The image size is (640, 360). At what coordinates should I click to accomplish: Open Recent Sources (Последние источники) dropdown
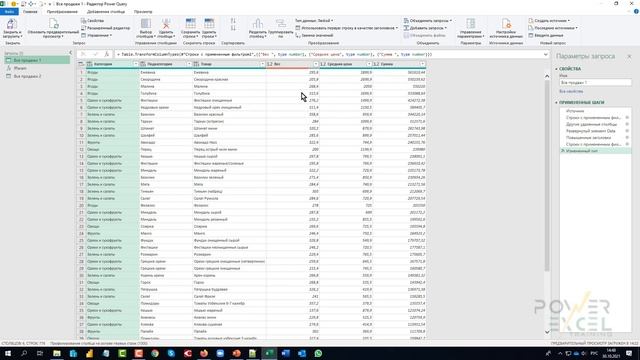pos(553,28)
